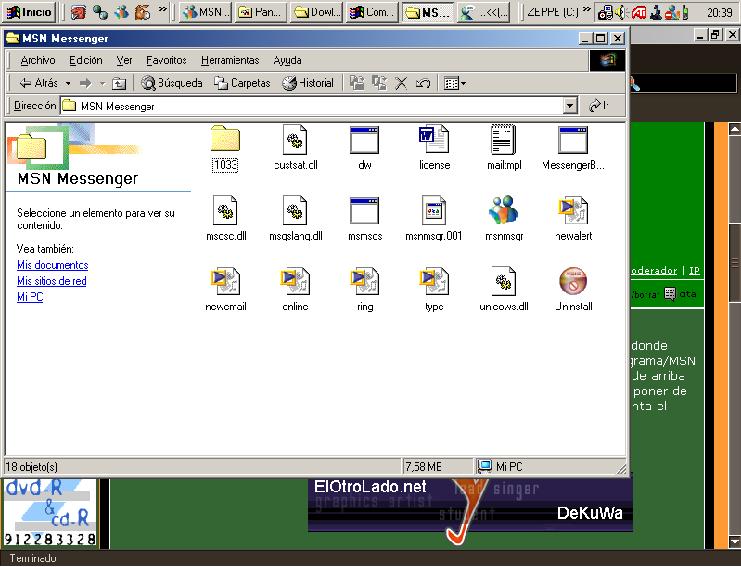This screenshot has height=567, width=741.
Task: Expand the quick launch chevron
Action: pos(162,10)
